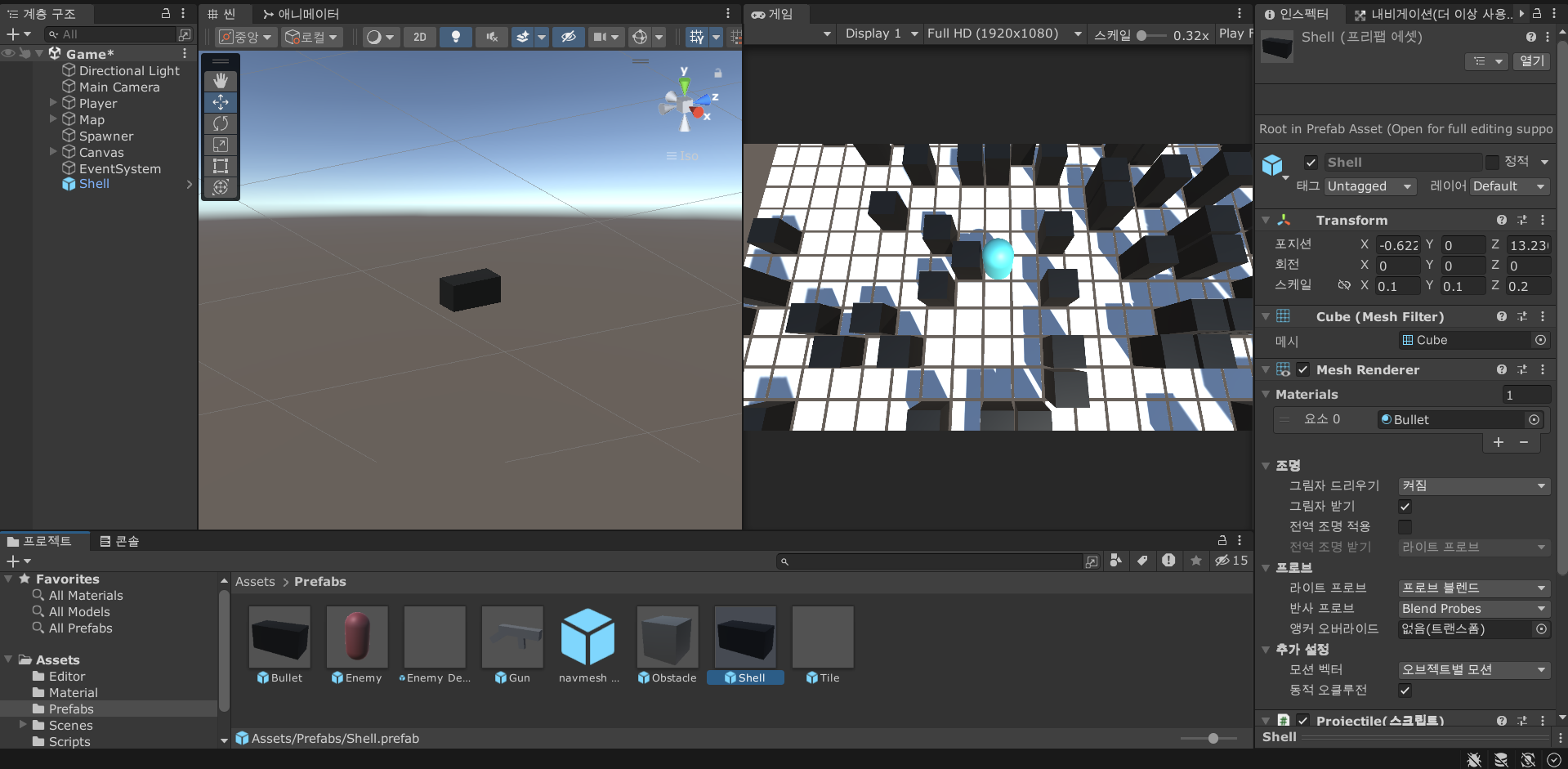Switch to the 씬 tab
Image resolution: width=1568 pixels, height=769 pixels.
(222, 14)
